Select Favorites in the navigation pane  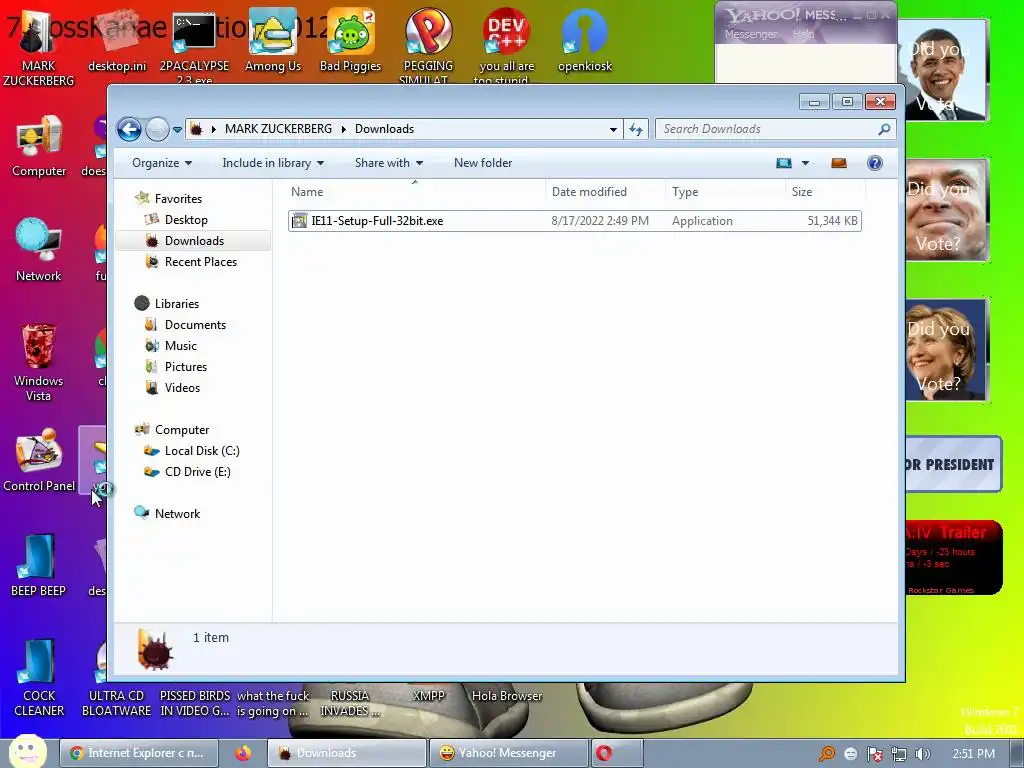[178, 199]
